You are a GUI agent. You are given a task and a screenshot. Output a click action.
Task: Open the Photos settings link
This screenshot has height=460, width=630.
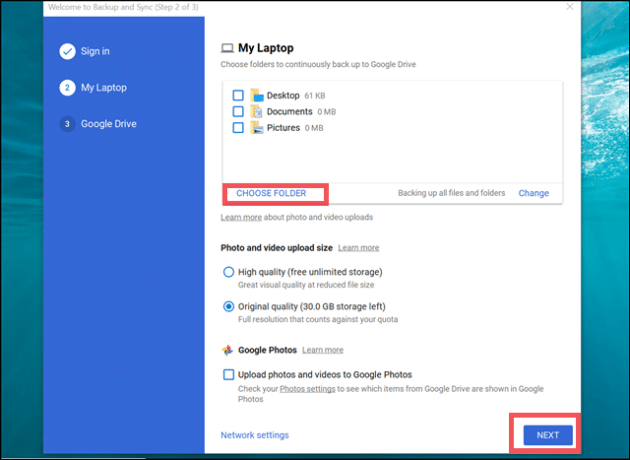pyautogui.click(x=307, y=389)
